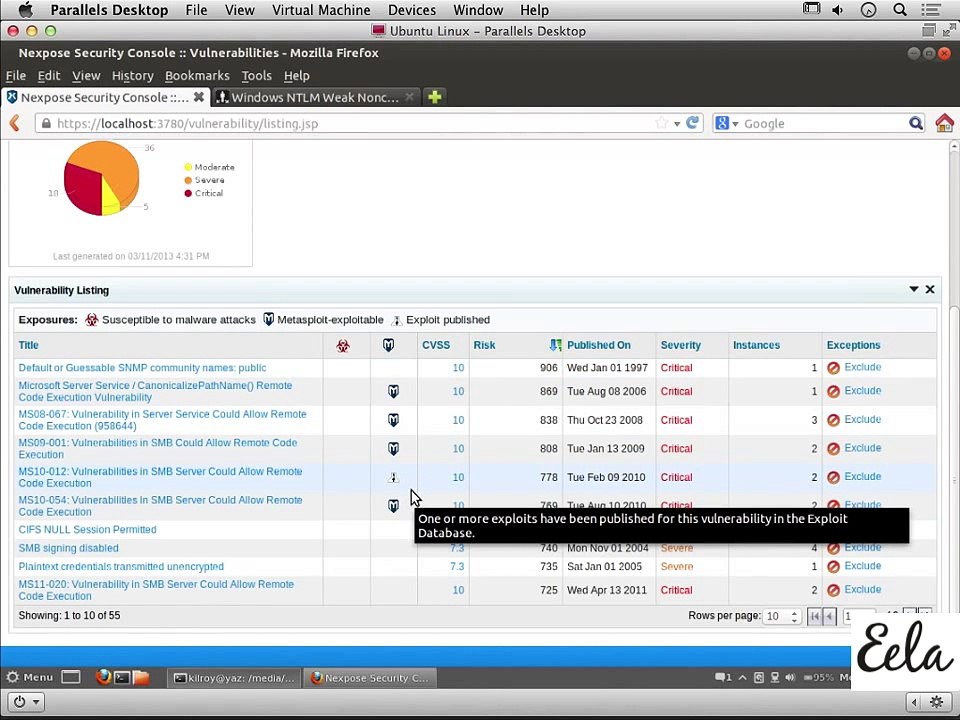Close the Vulnerability Listing panel
This screenshot has height=720, width=960.
pyautogui.click(x=930, y=290)
